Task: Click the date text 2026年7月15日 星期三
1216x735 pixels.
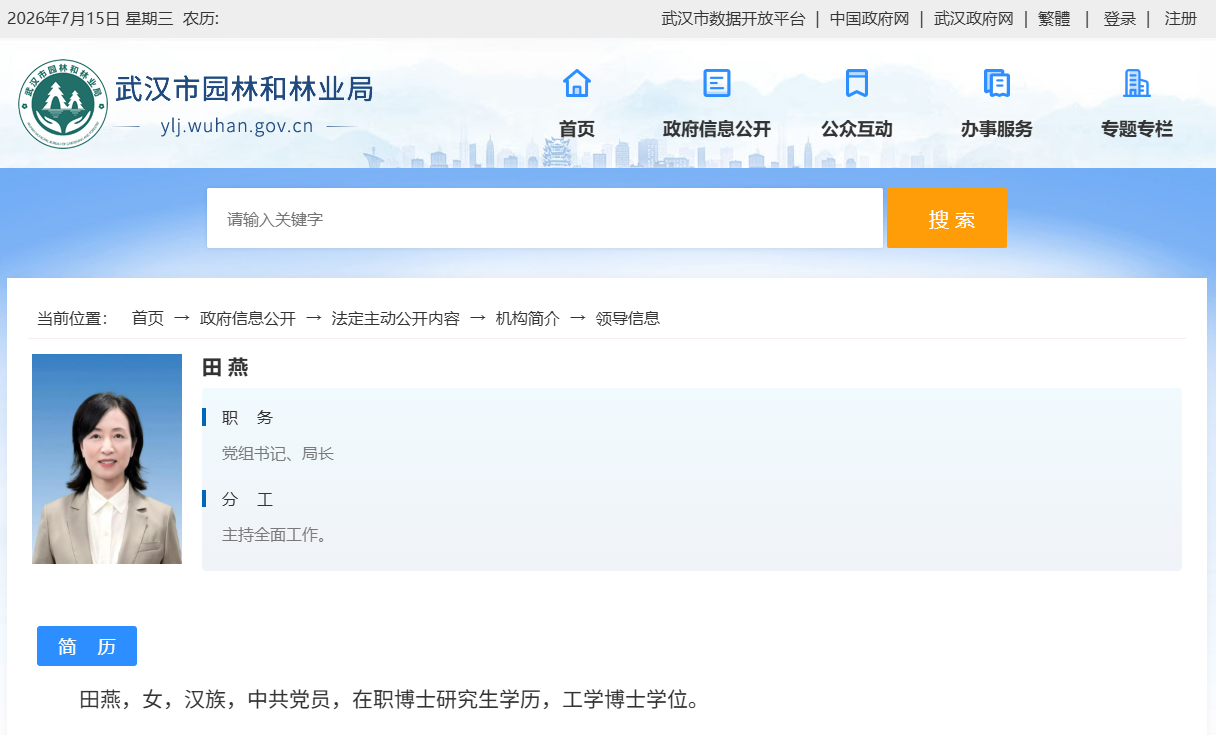Action: pyautogui.click(x=90, y=19)
